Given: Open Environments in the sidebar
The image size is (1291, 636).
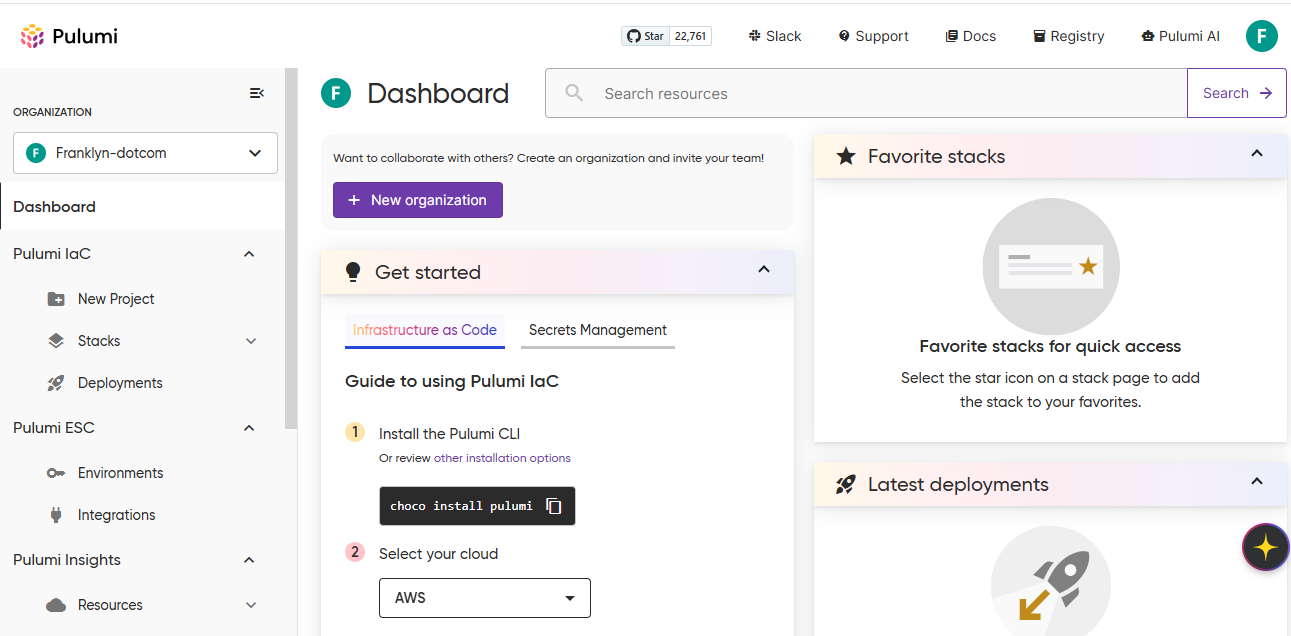Looking at the screenshot, I should click(120, 473).
